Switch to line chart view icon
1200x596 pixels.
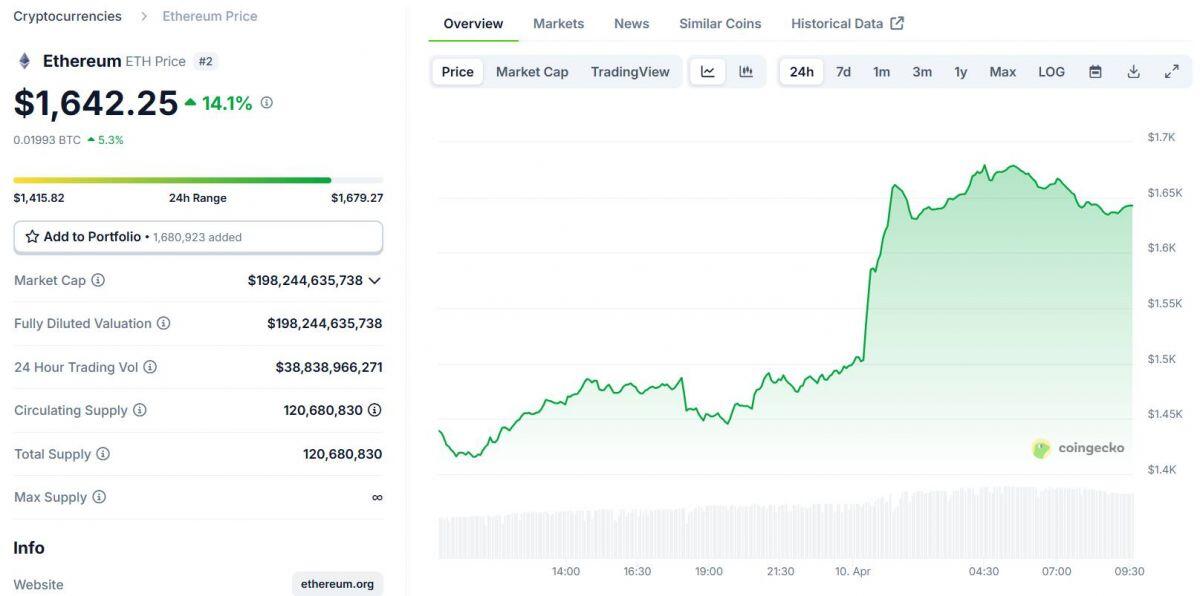(x=708, y=72)
